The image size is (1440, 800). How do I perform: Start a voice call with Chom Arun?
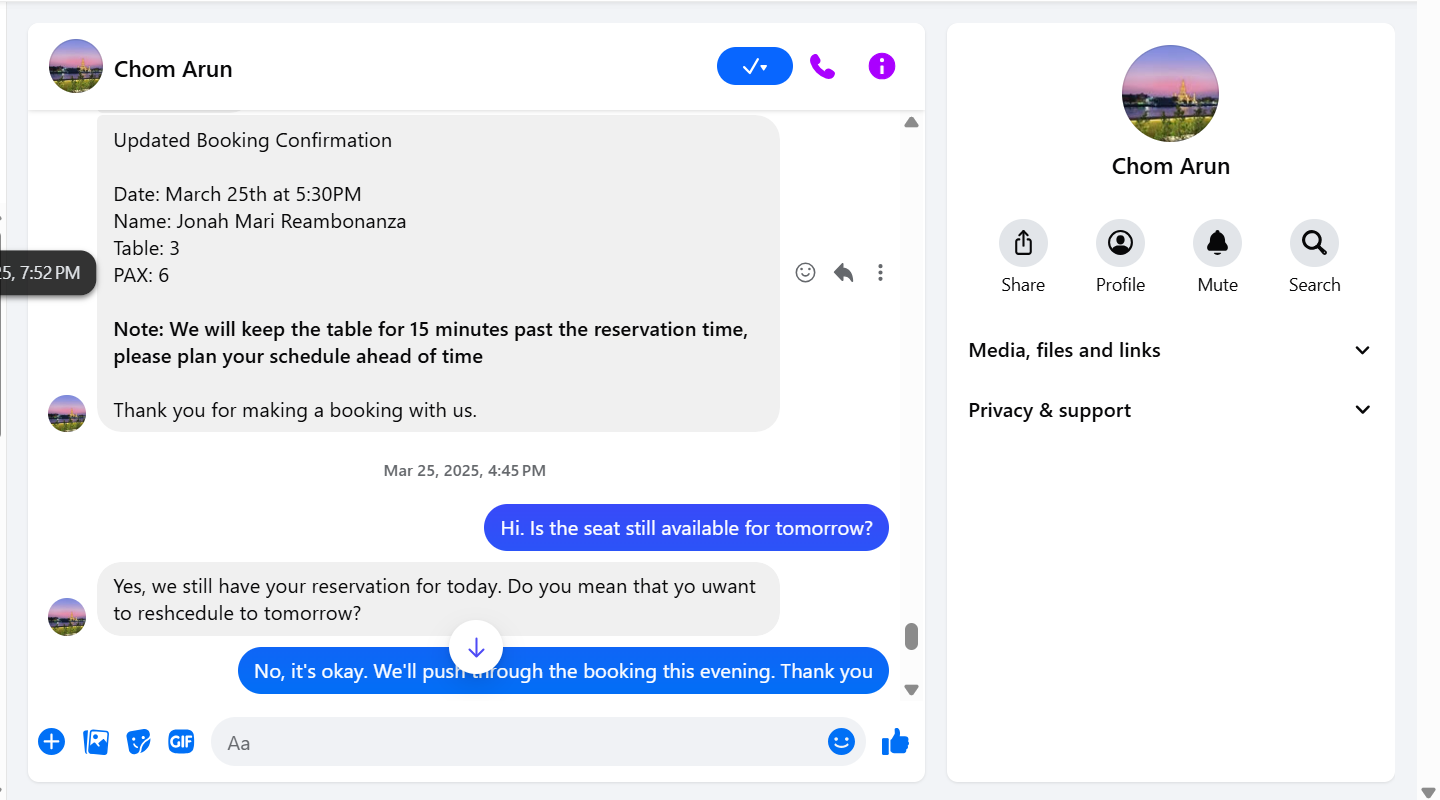point(822,67)
